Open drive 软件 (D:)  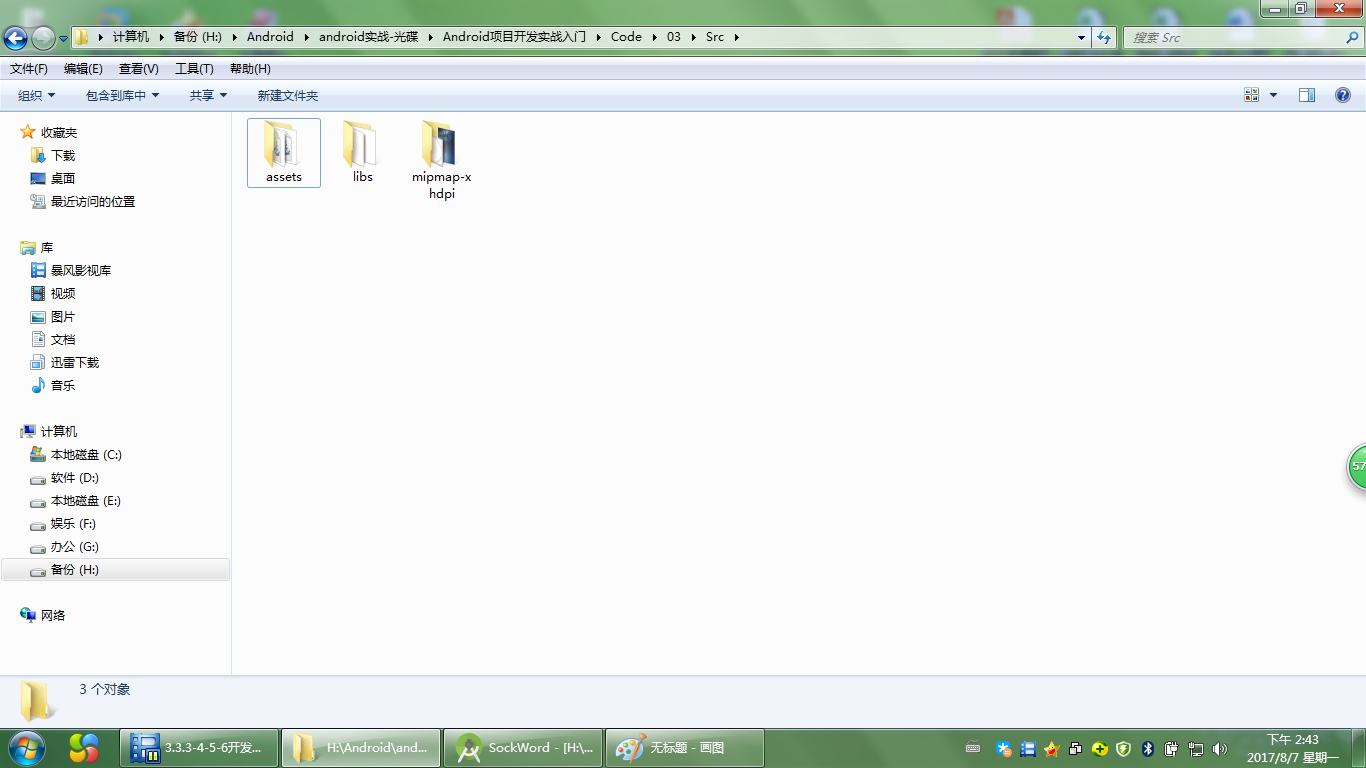(75, 478)
